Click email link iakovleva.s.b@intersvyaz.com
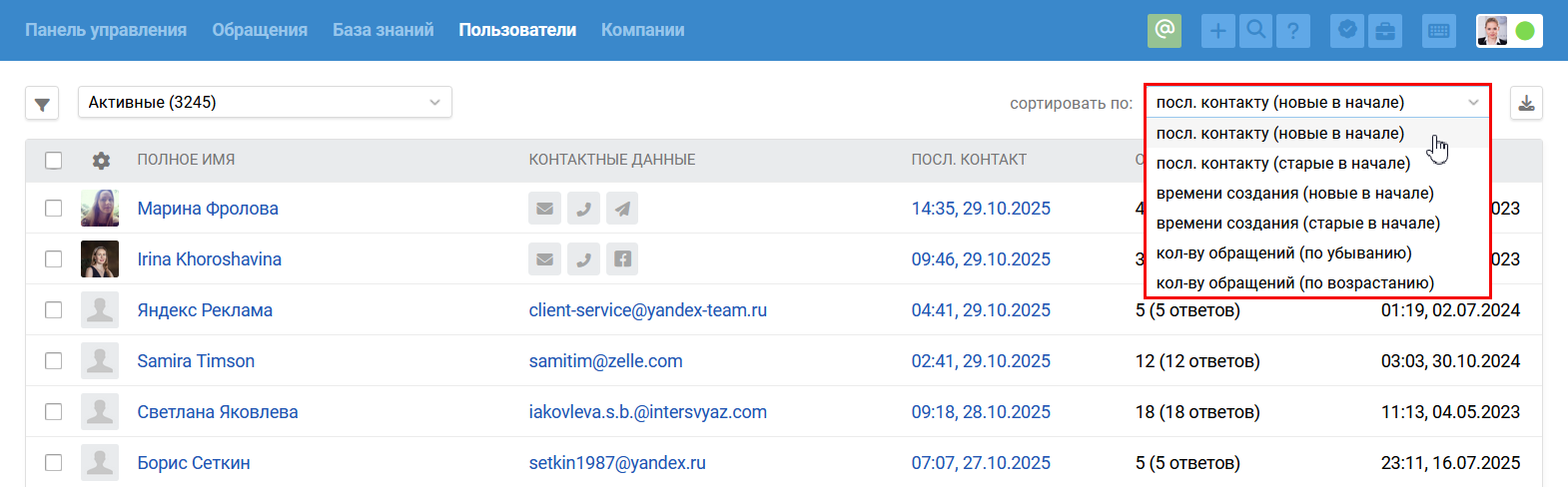The width and height of the screenshot is (1568, 487). coord(647,412)
